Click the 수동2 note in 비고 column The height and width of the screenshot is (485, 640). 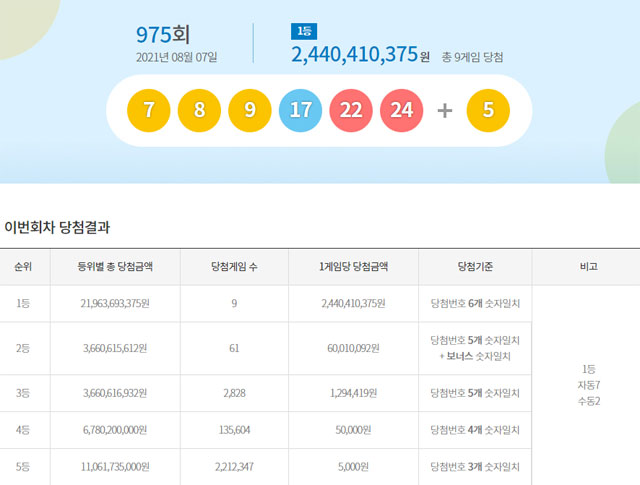pyautogui.click(x=589, y=401)
